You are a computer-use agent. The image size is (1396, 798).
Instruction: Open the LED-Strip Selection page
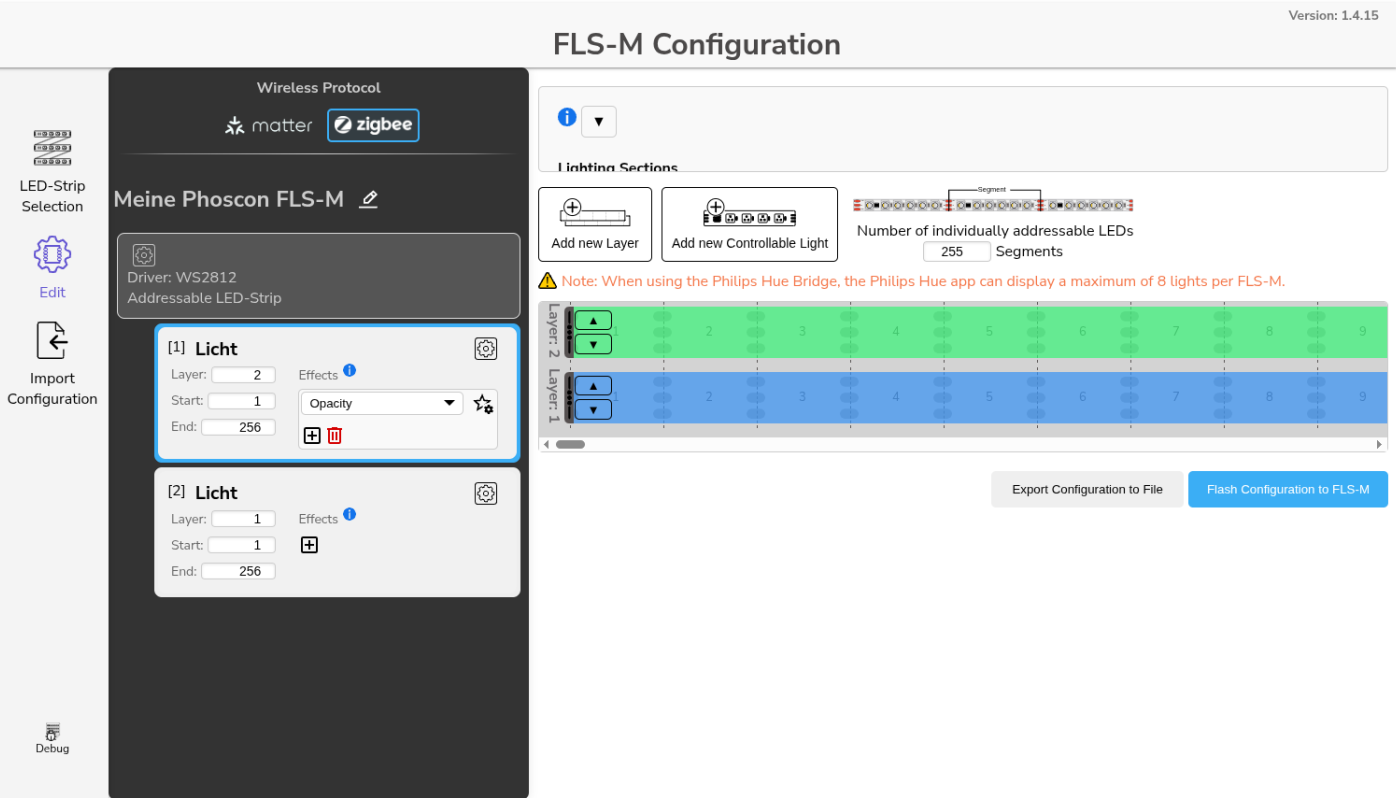[52, 170]
